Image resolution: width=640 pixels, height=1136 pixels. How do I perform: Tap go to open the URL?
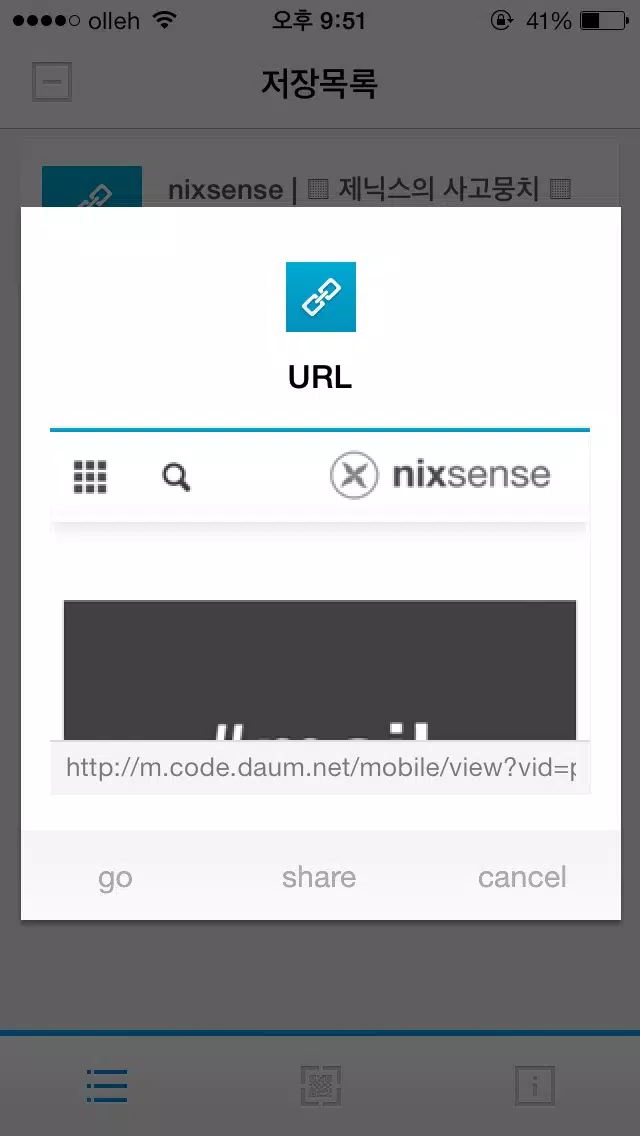pyautogui.click(x=115, y=877)
